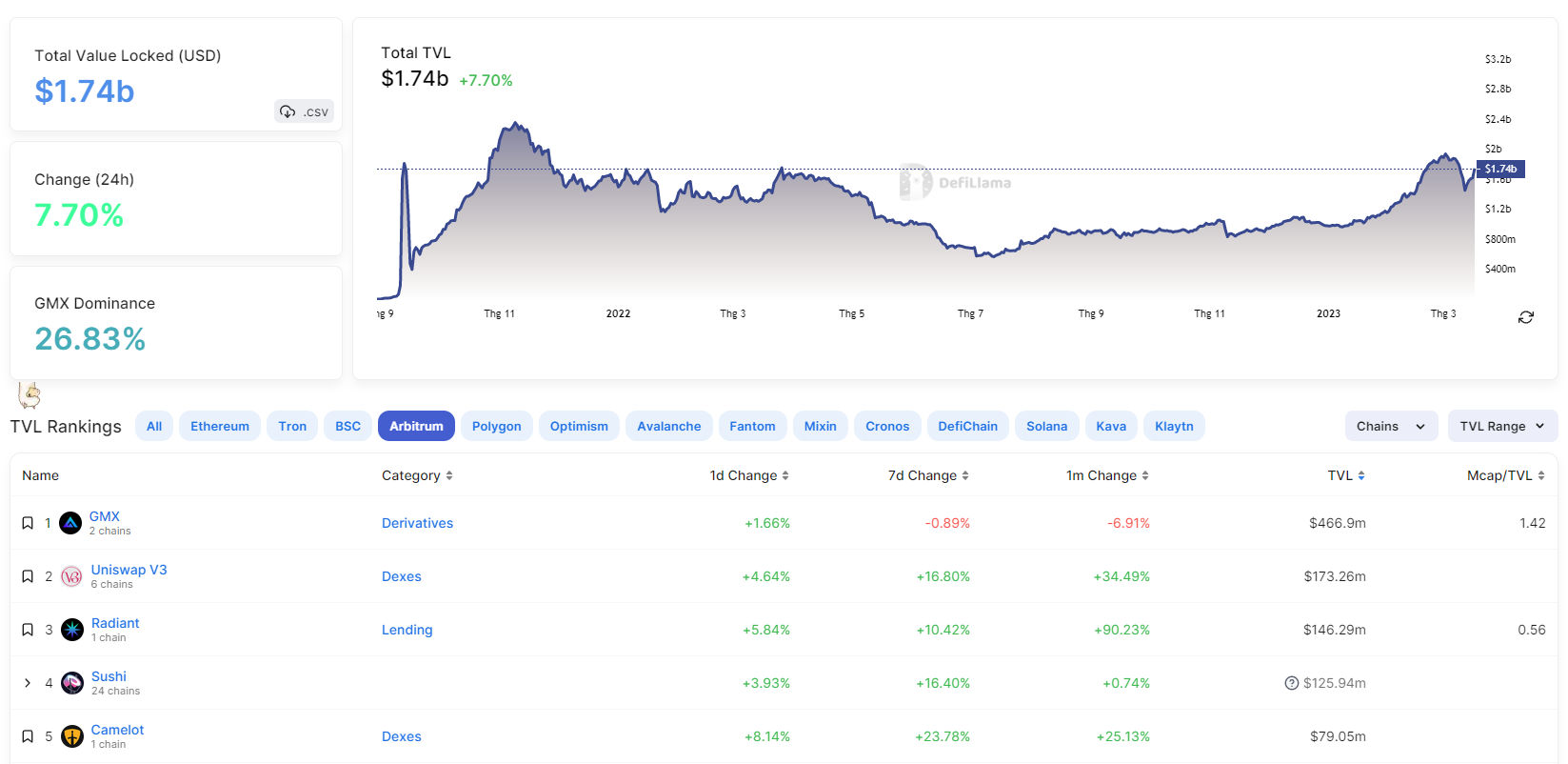Click the 2023 label on chart axis
Screen dimensions: 1568x764
tap(1328, 313)
